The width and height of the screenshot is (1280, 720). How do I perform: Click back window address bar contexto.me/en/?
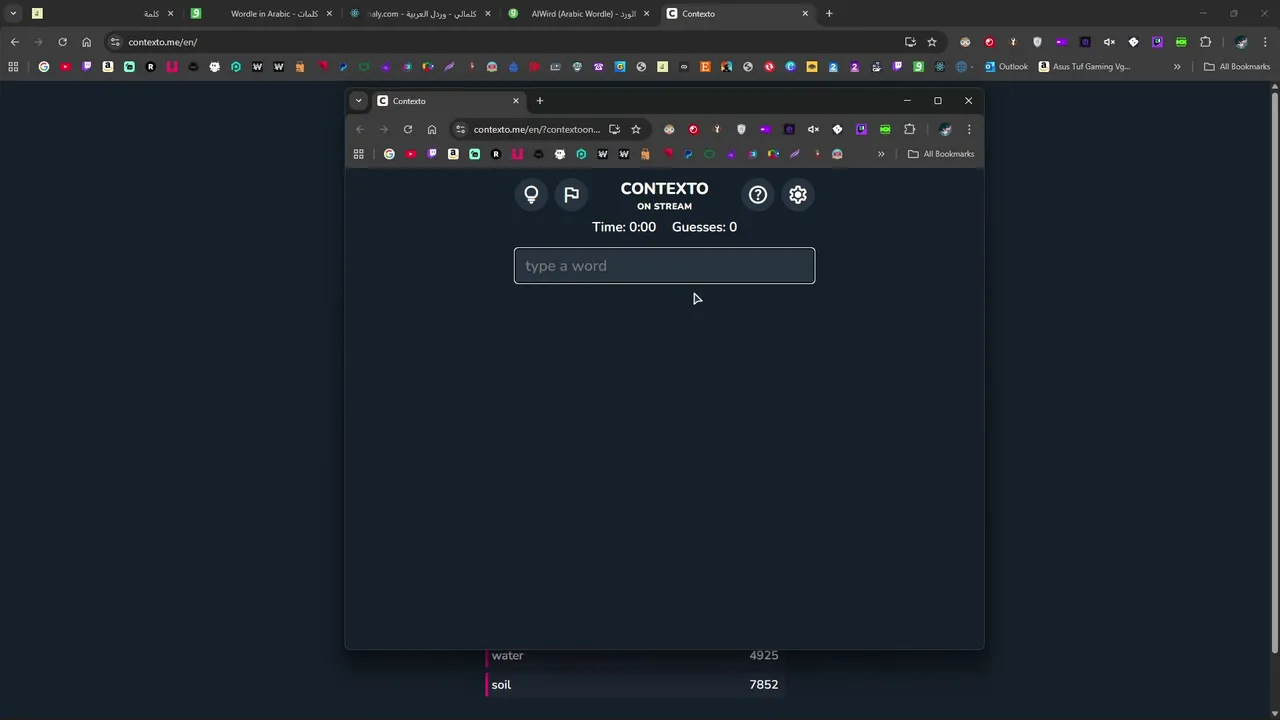pos(163,42)
